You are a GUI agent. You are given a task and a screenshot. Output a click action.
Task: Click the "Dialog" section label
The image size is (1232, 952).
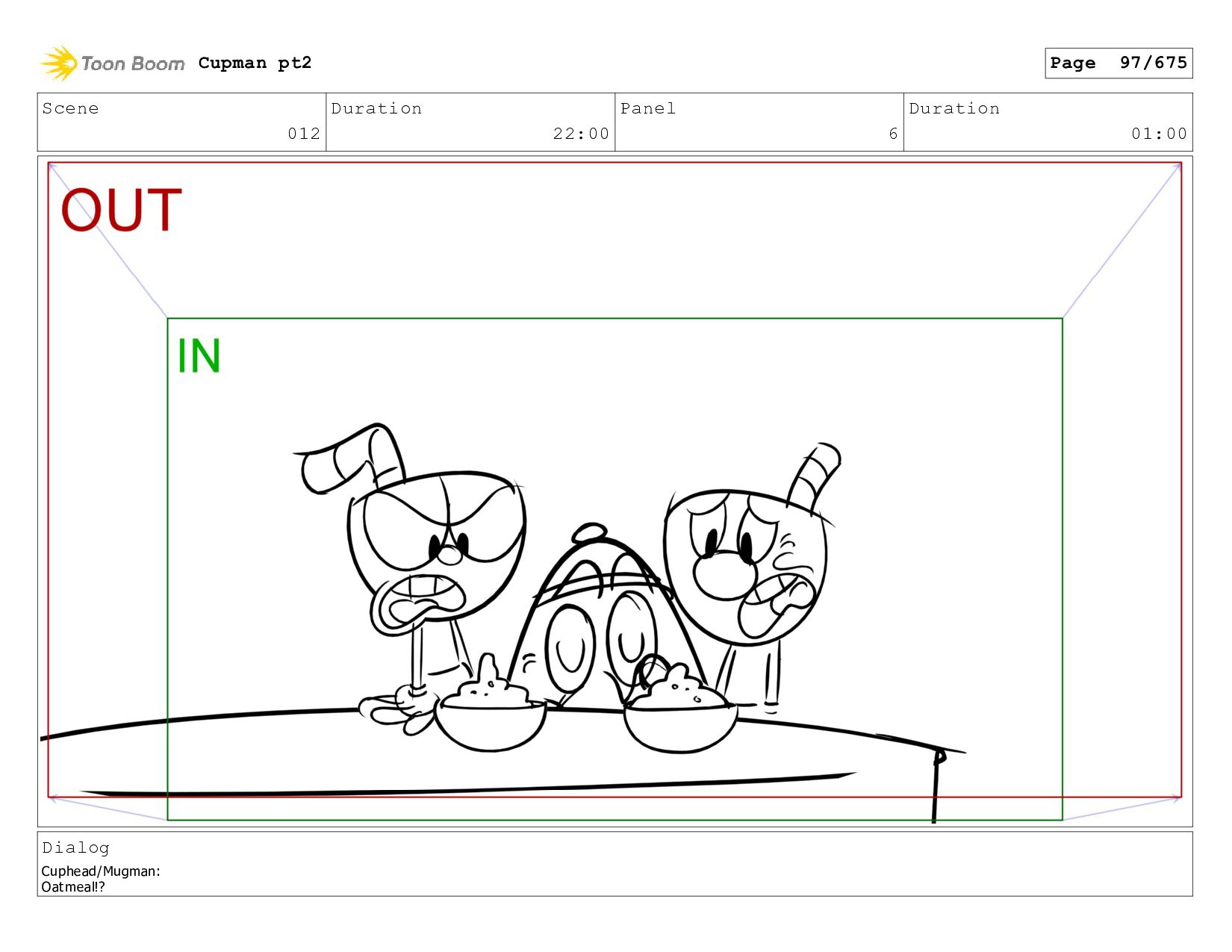pos(75,848)
